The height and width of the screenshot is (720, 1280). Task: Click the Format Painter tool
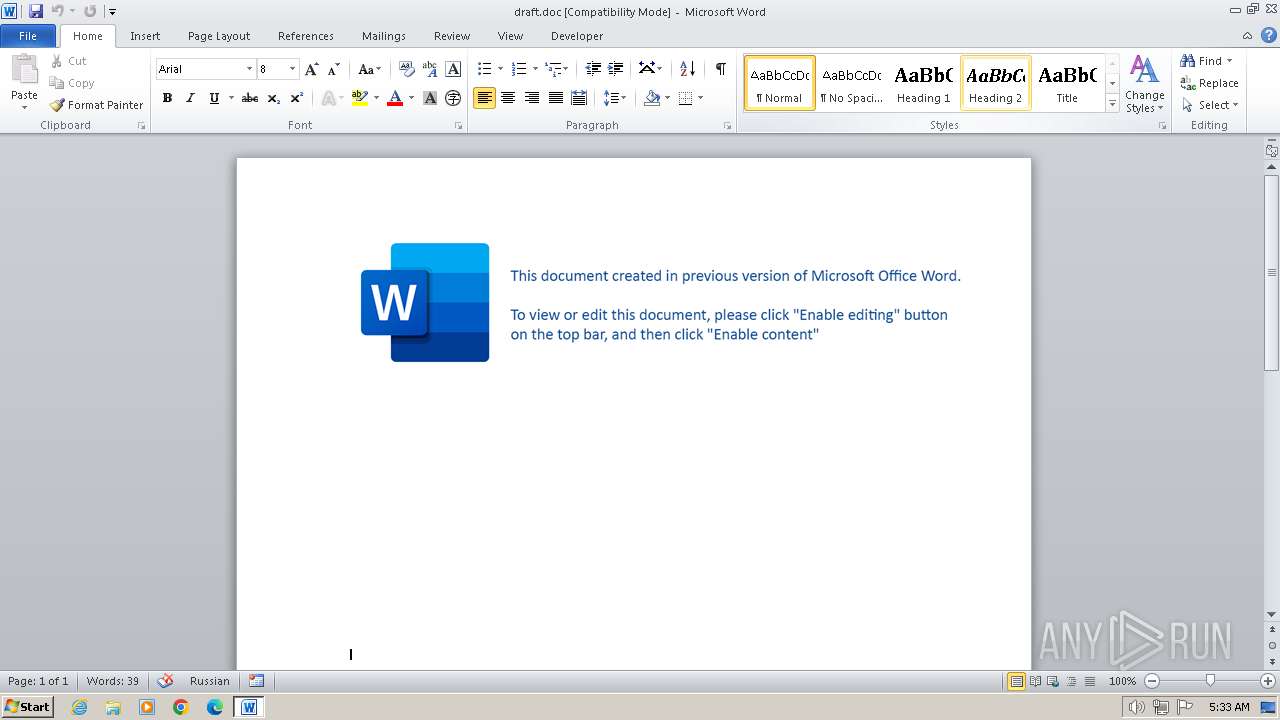pos(97,105)
